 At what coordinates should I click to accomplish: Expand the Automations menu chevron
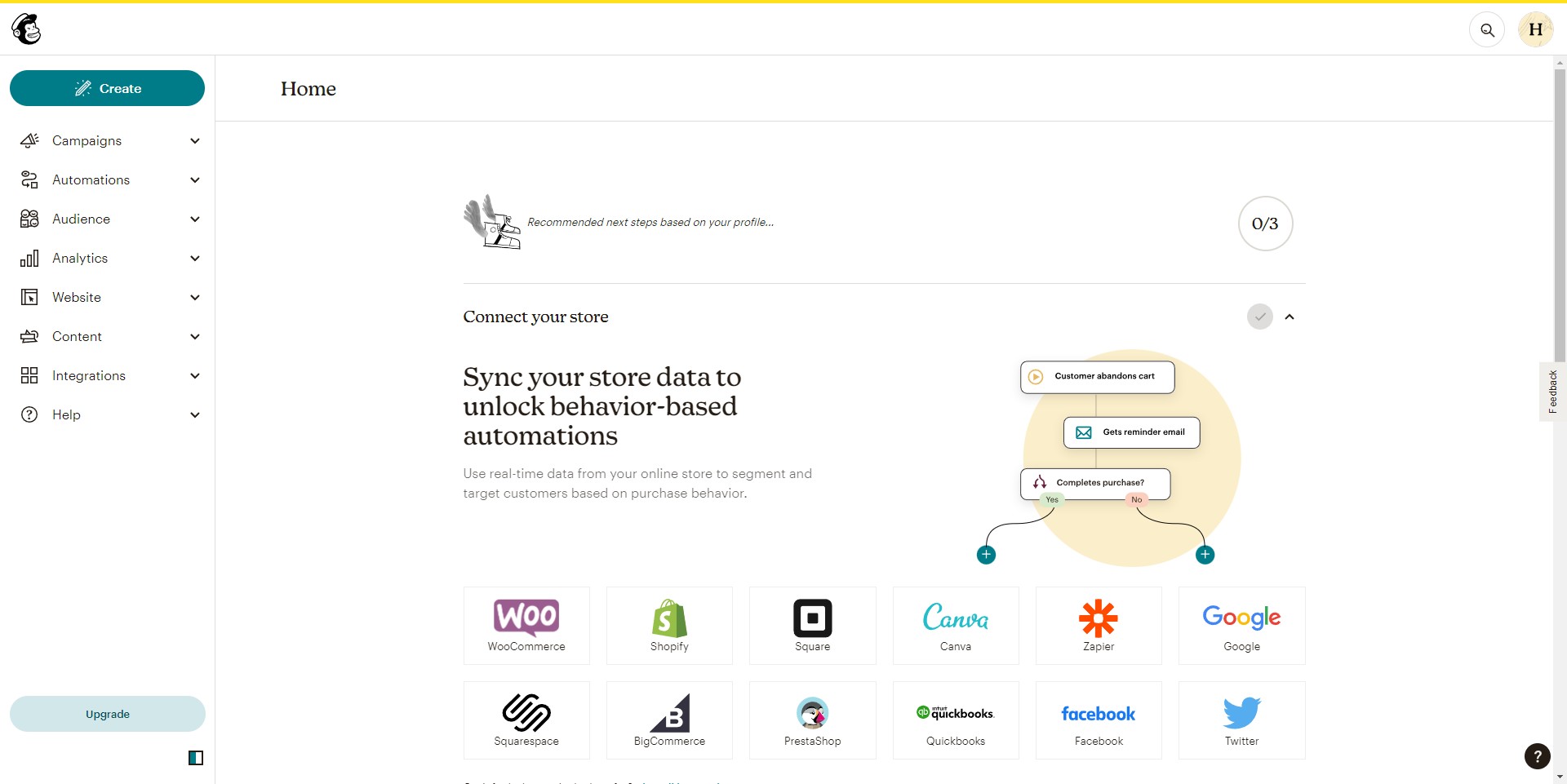click(x=195, y=180)
